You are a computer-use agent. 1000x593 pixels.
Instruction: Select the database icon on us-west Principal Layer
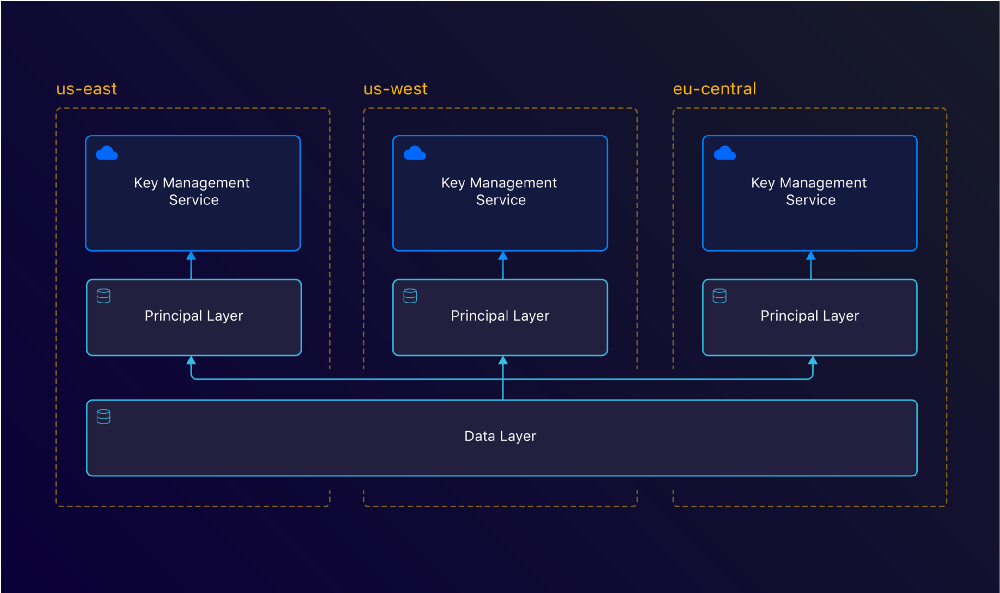click(409, 296)
